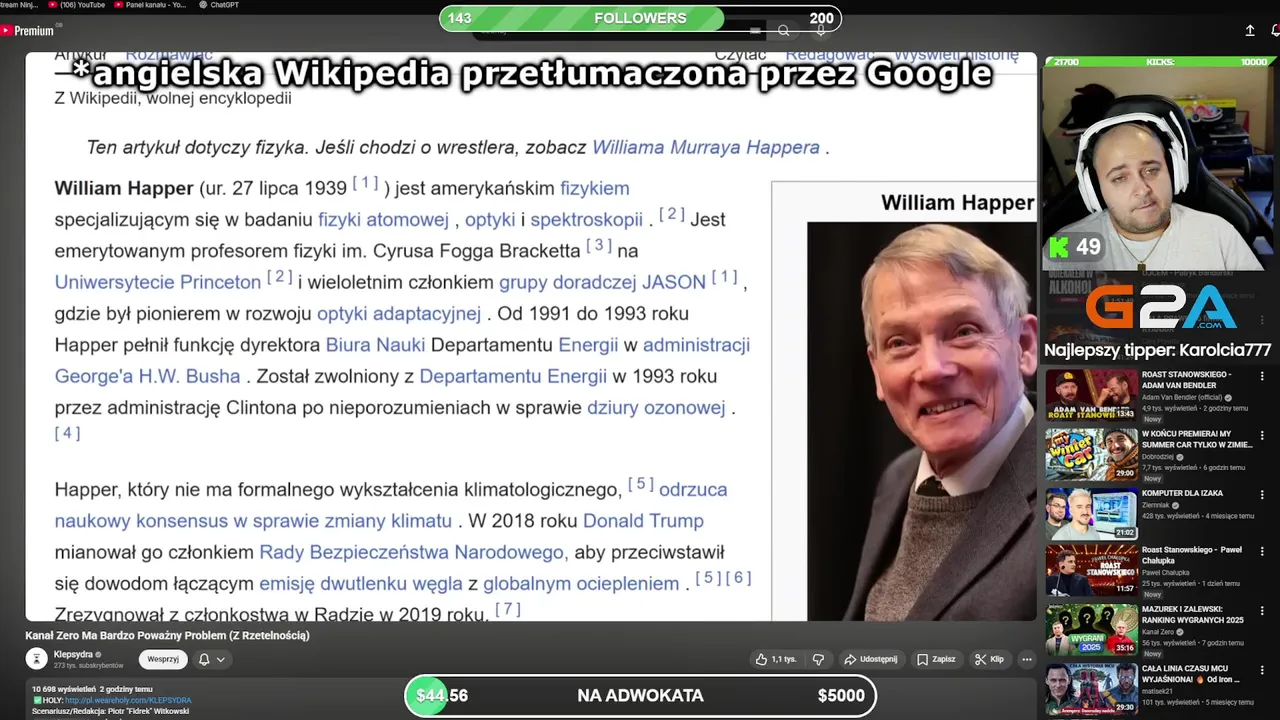
Task: Open menu for Roast Stanowskiego Adam Van Bendler video
Action: [x=1262, y=376]
